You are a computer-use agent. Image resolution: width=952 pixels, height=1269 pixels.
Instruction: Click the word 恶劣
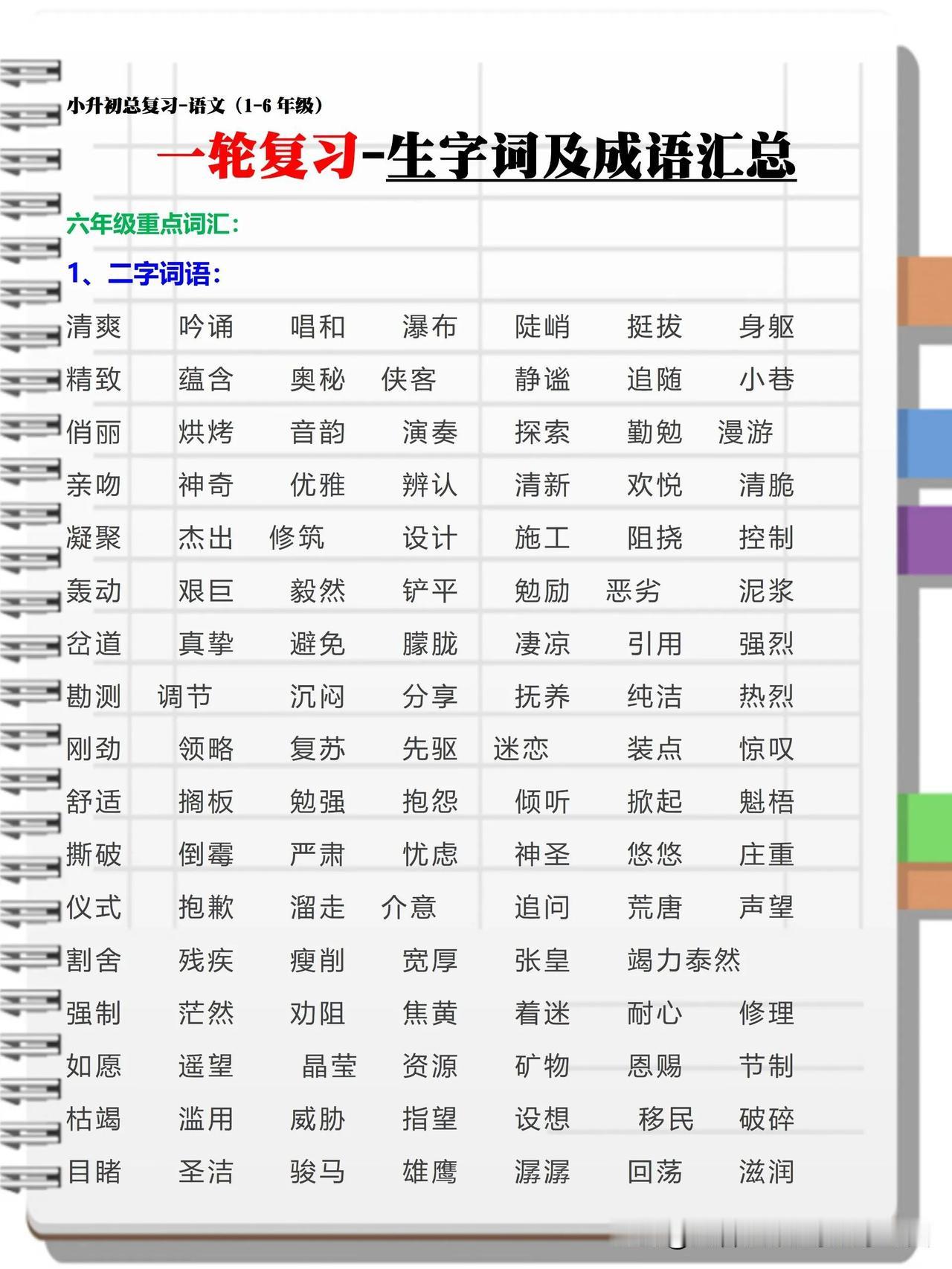pyautogui.click(x=633, y=591)
